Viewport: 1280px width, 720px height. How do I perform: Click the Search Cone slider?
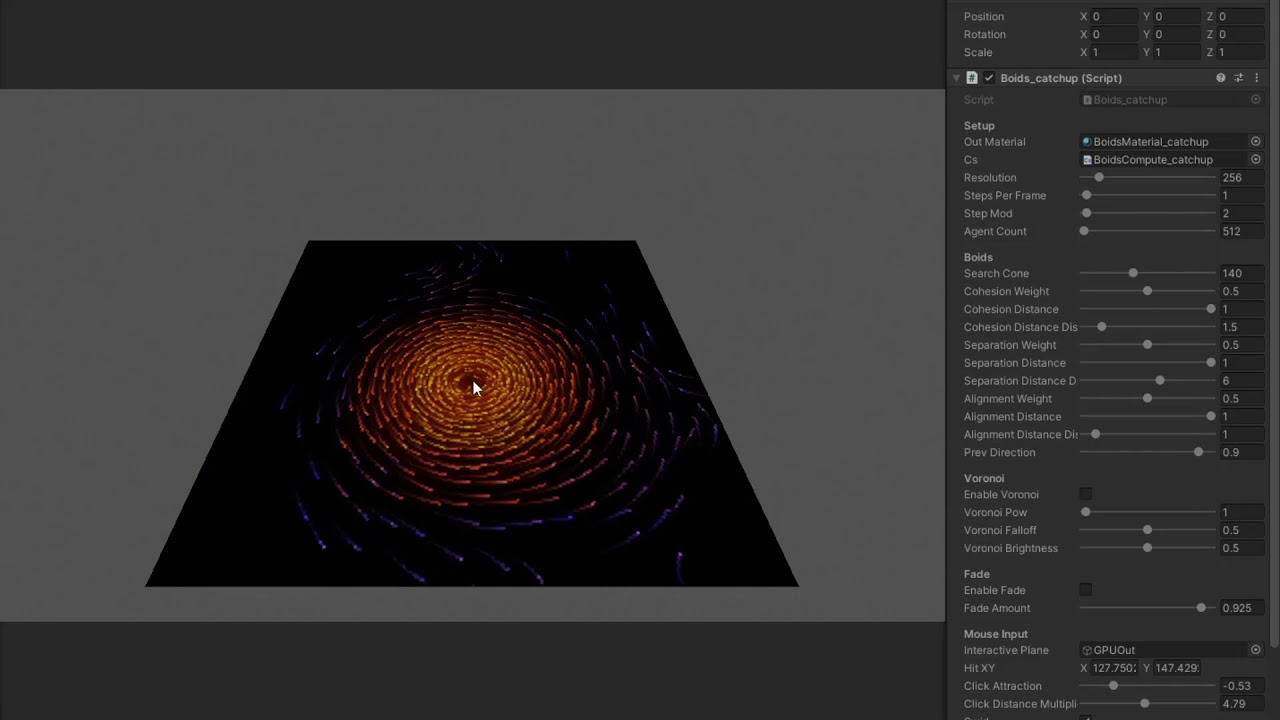coord(1148,274)
